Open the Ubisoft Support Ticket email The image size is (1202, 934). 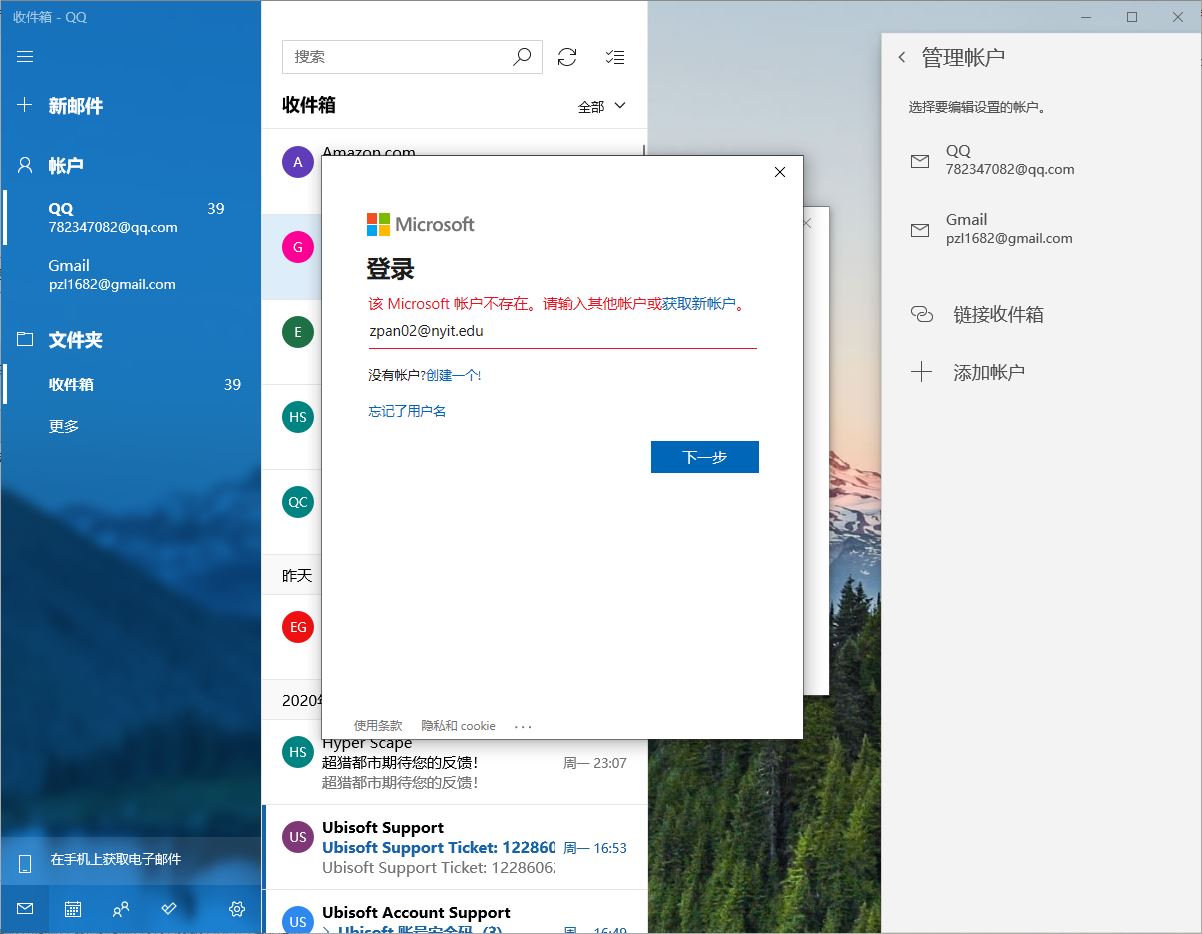click(x=455, y=847)
